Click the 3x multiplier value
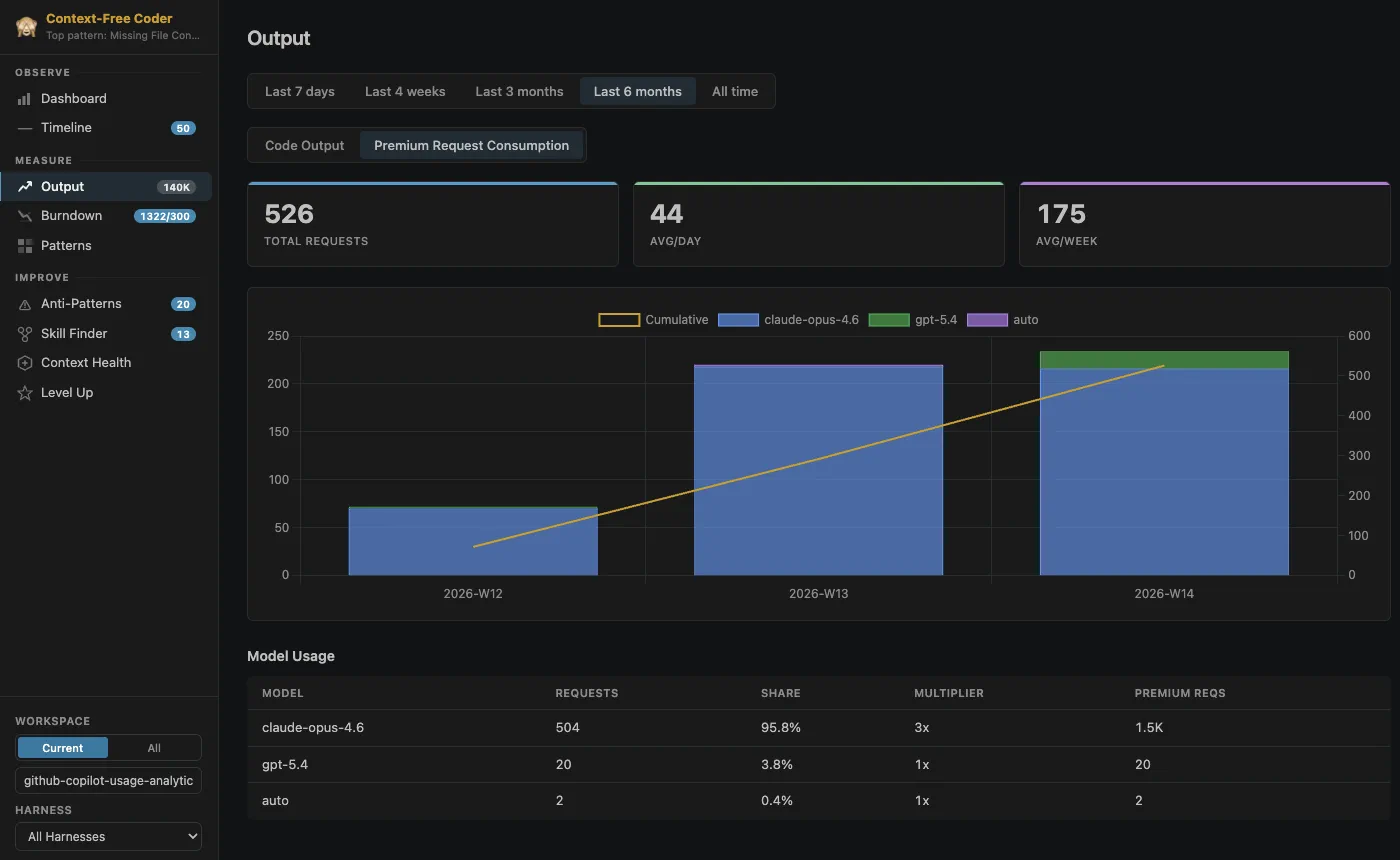Image resolution: width=1400 pixels, height=860 pixels. pyautogui.click(x=922, y=728)
